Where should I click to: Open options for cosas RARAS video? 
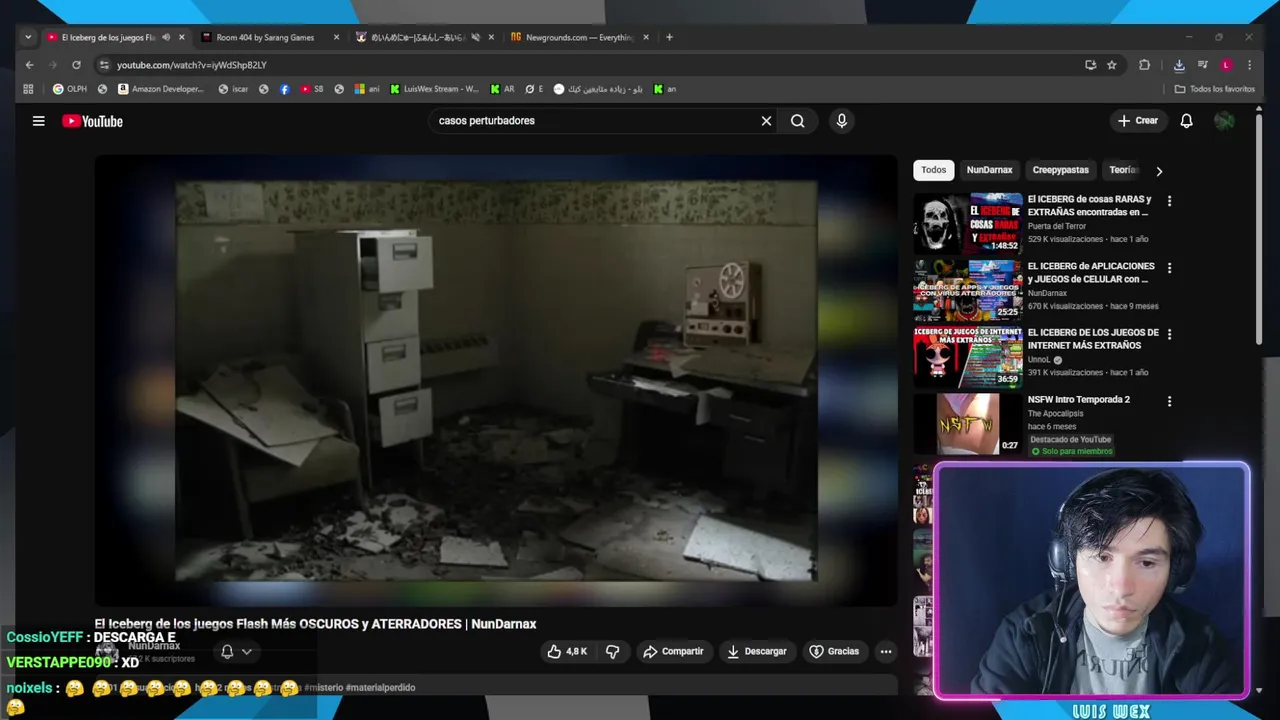pos(1169,201)
